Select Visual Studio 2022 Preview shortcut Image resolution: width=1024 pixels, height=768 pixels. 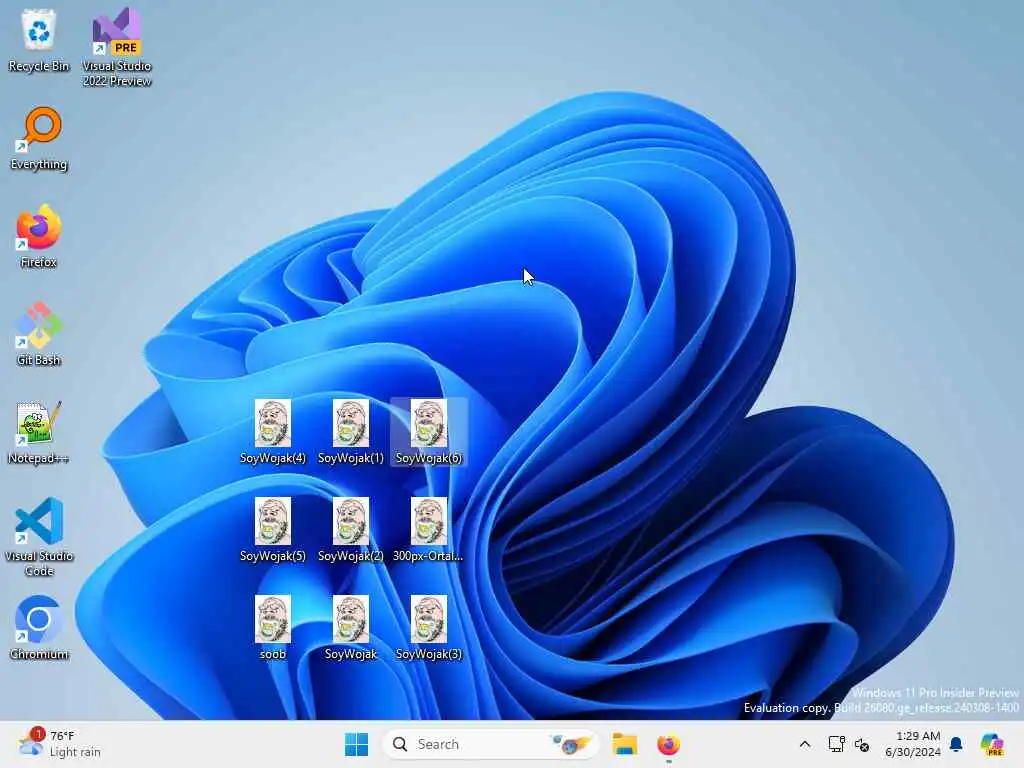click(x=117, y=47)
